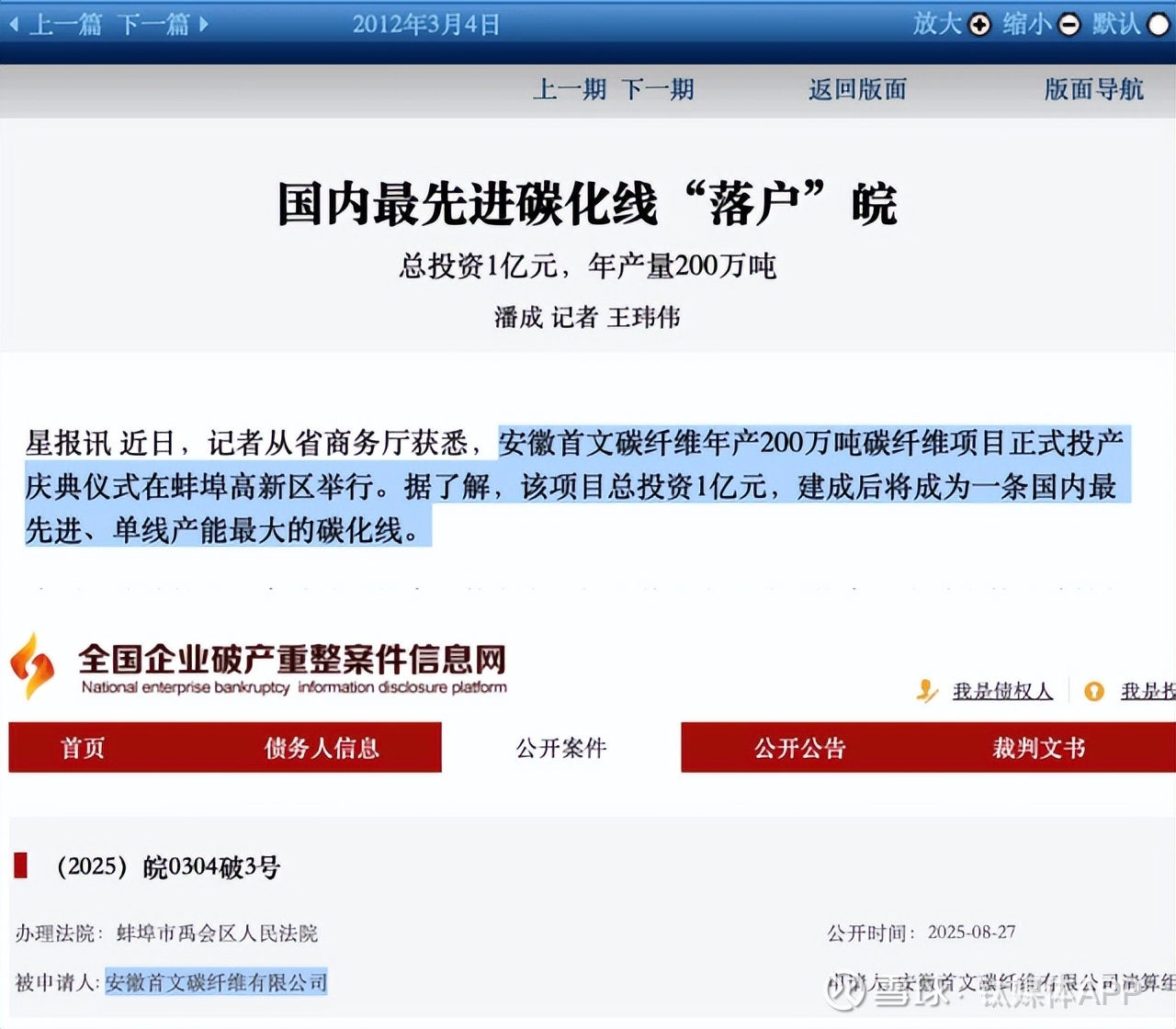Image resolution: width=1176 pixels, height=1029 pixels.
Task: Click the 放大 zoom-in plus icon
Action: [980, 25]
